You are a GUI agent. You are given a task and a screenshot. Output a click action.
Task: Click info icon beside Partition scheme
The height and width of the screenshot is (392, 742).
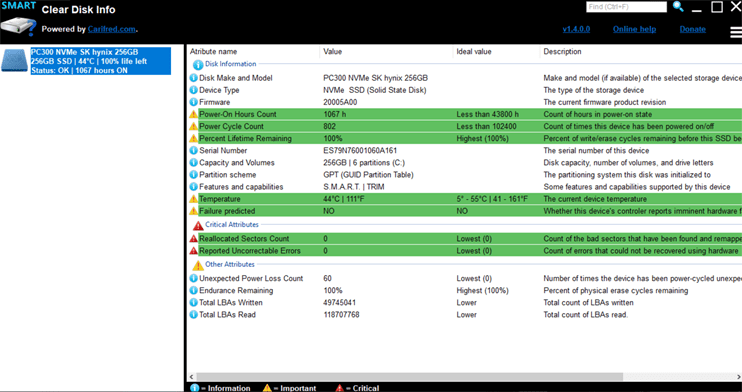(x=194, y=175)
